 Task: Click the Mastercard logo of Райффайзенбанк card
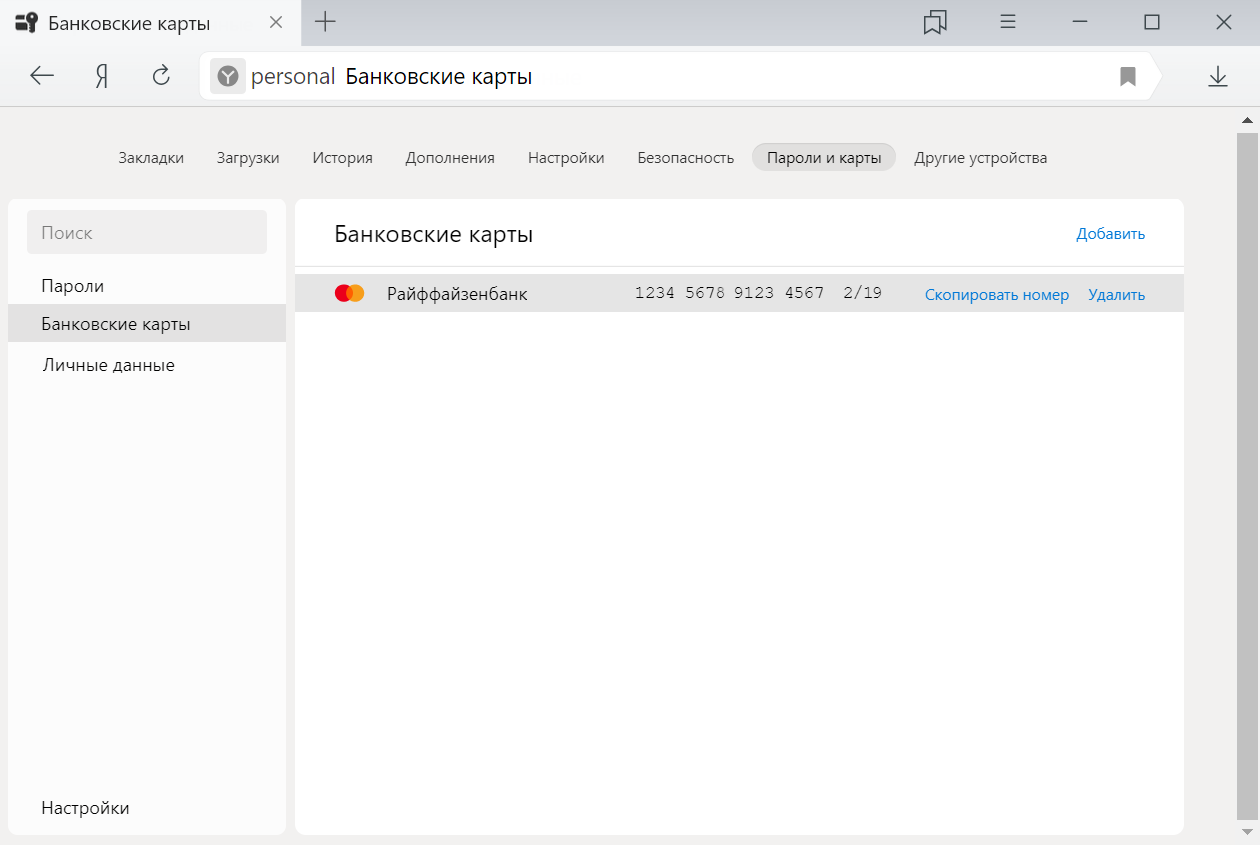tap(349, 293)
